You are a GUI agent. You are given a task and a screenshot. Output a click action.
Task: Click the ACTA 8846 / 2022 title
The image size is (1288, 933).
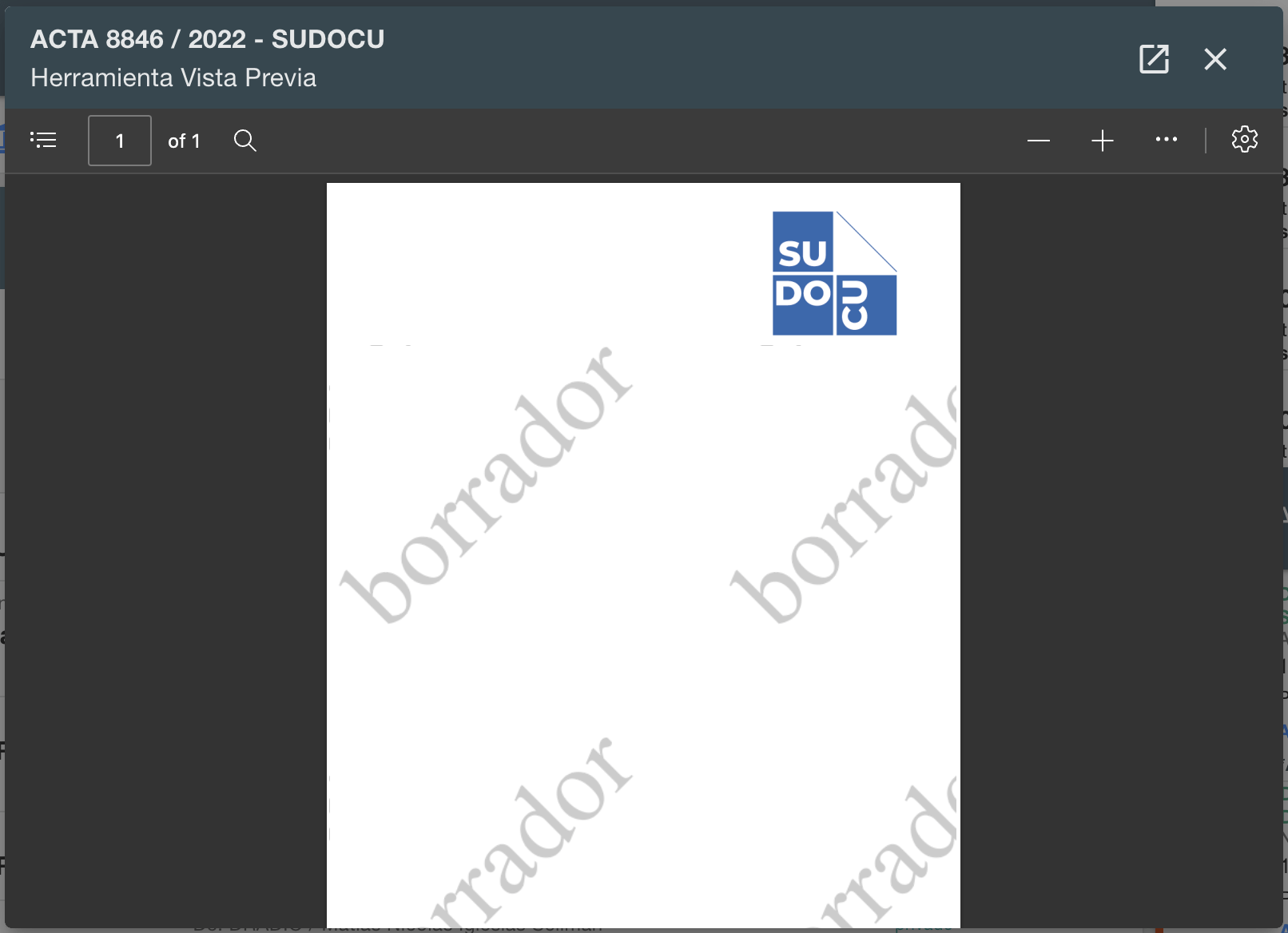[x=207, y=39]
